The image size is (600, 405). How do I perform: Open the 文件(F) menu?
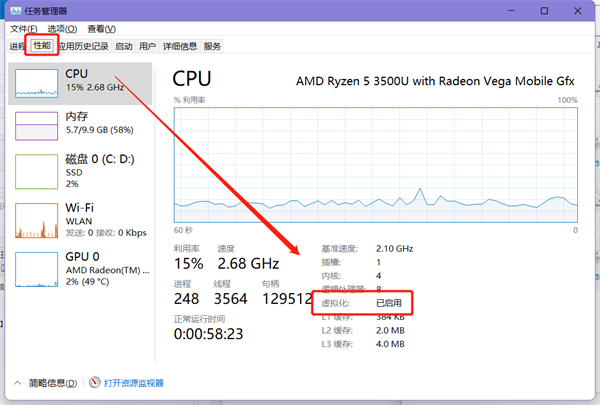pos(25,29)
